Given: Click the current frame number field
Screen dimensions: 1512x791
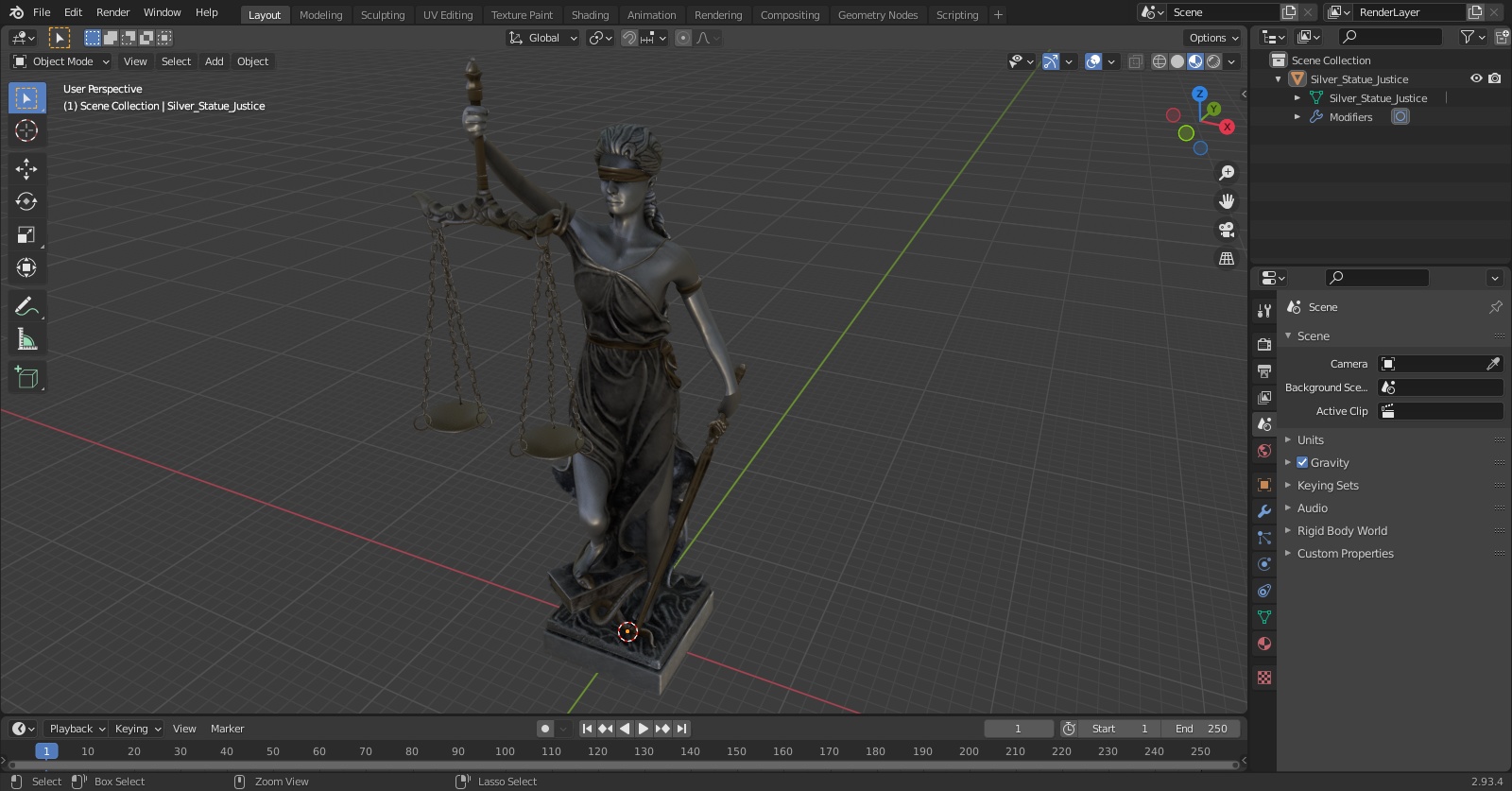Looking at the screenshot, I should pyautogui.click(x=1019, y=729).
